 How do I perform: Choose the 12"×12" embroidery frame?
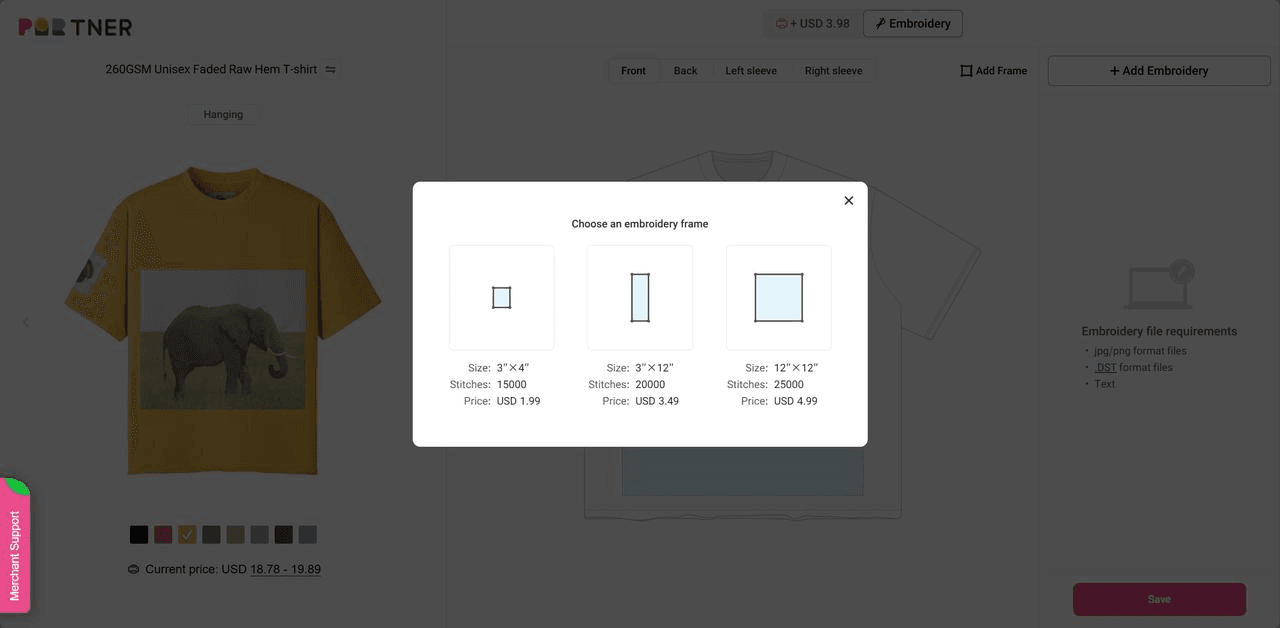[x=779, y=298]
